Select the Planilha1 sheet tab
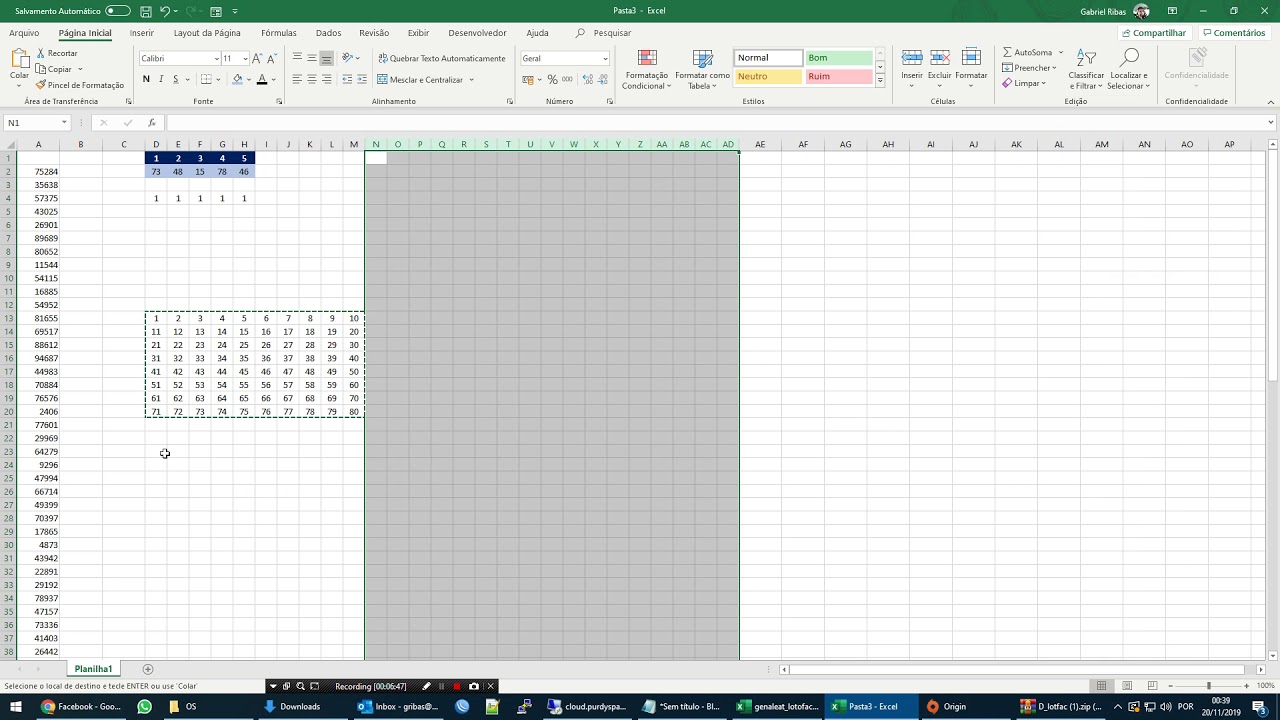 point(93,669)
